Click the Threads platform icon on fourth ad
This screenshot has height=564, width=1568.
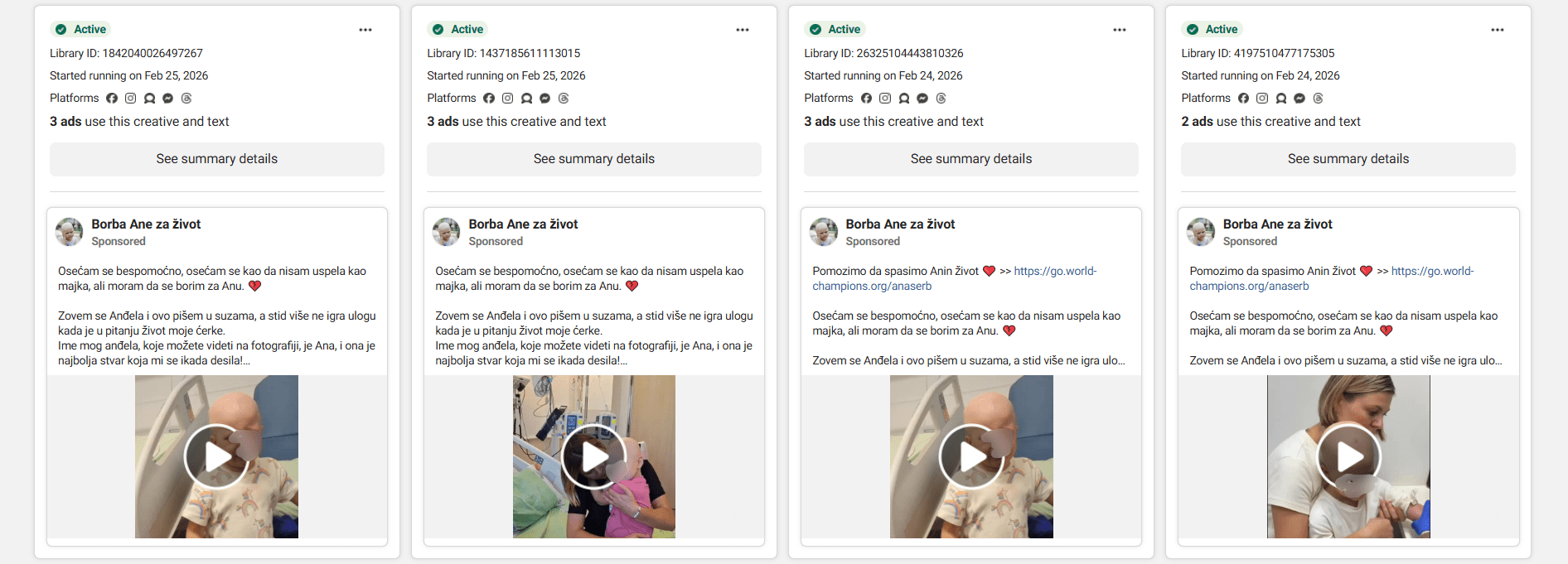pos(1318,99)
